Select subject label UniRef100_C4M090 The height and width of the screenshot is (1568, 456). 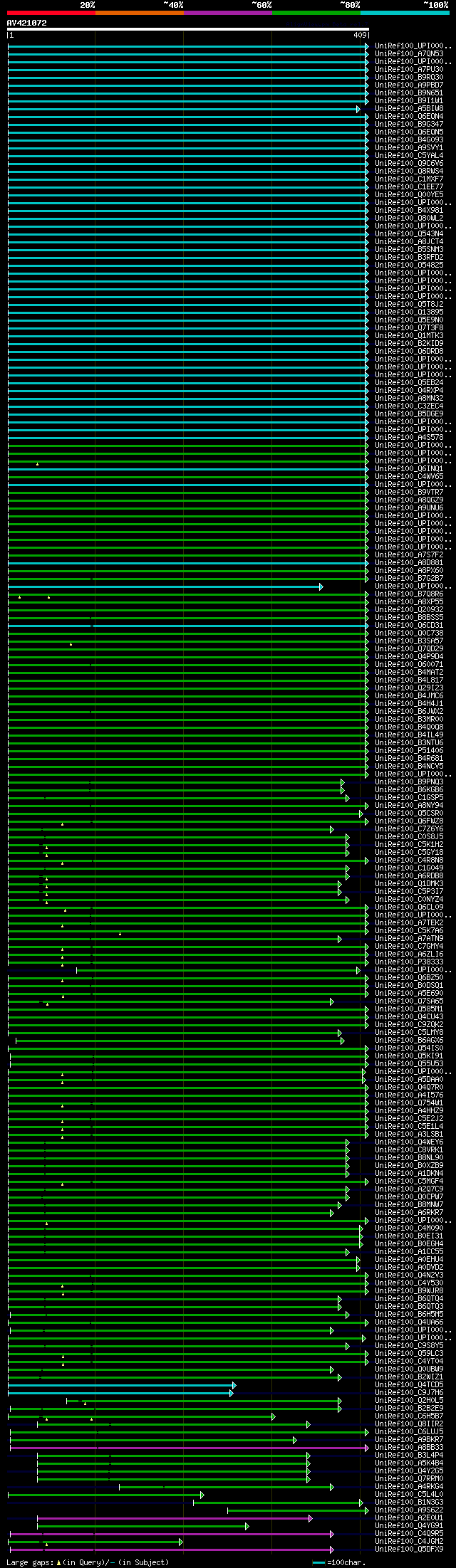coord(409,1228)
